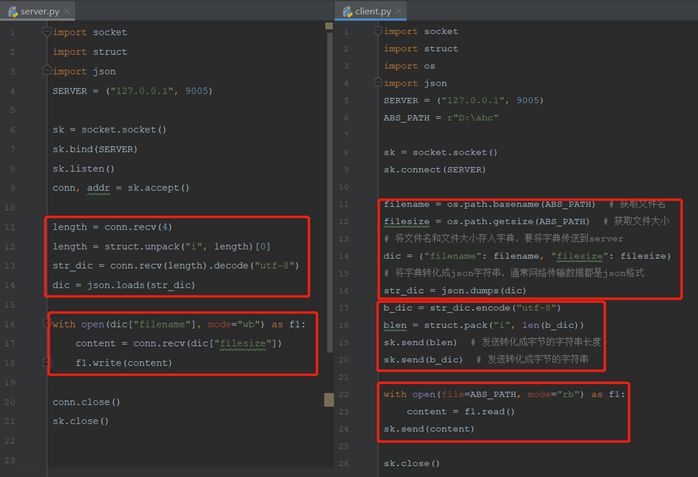Click 'sk.send(b_dic)' line

point(486,360)
